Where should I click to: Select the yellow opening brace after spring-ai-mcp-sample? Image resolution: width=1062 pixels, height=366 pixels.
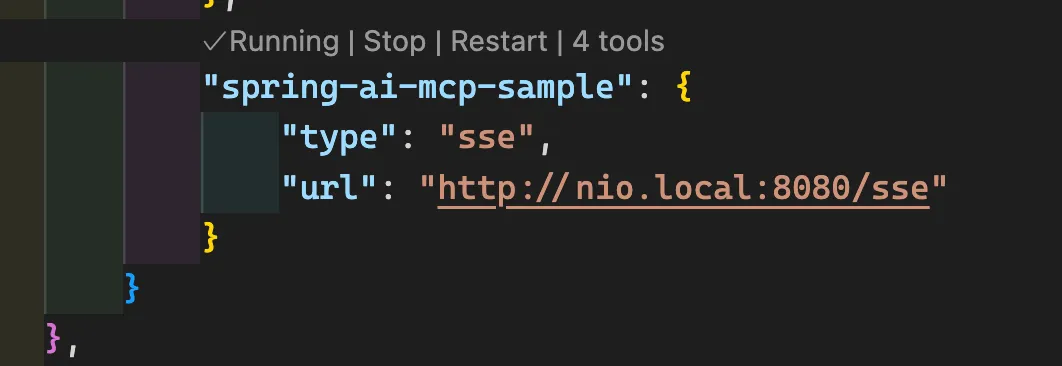pos(684,89)
